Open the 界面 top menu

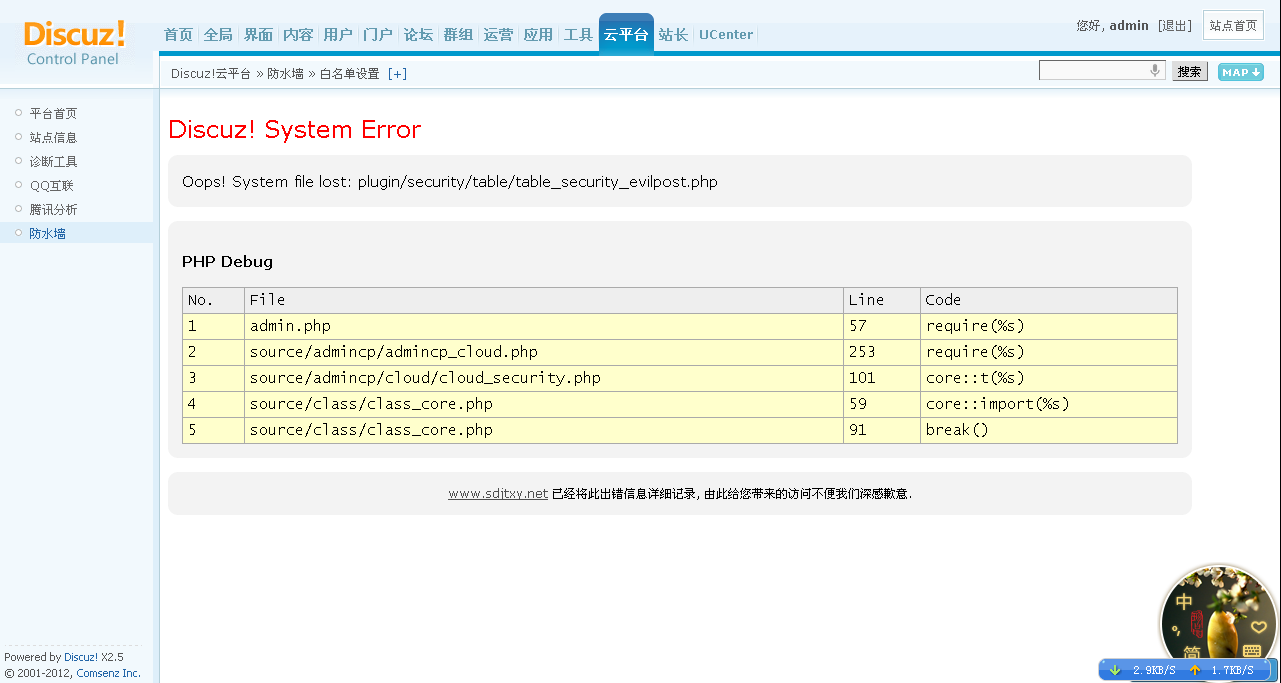[258, 35]
